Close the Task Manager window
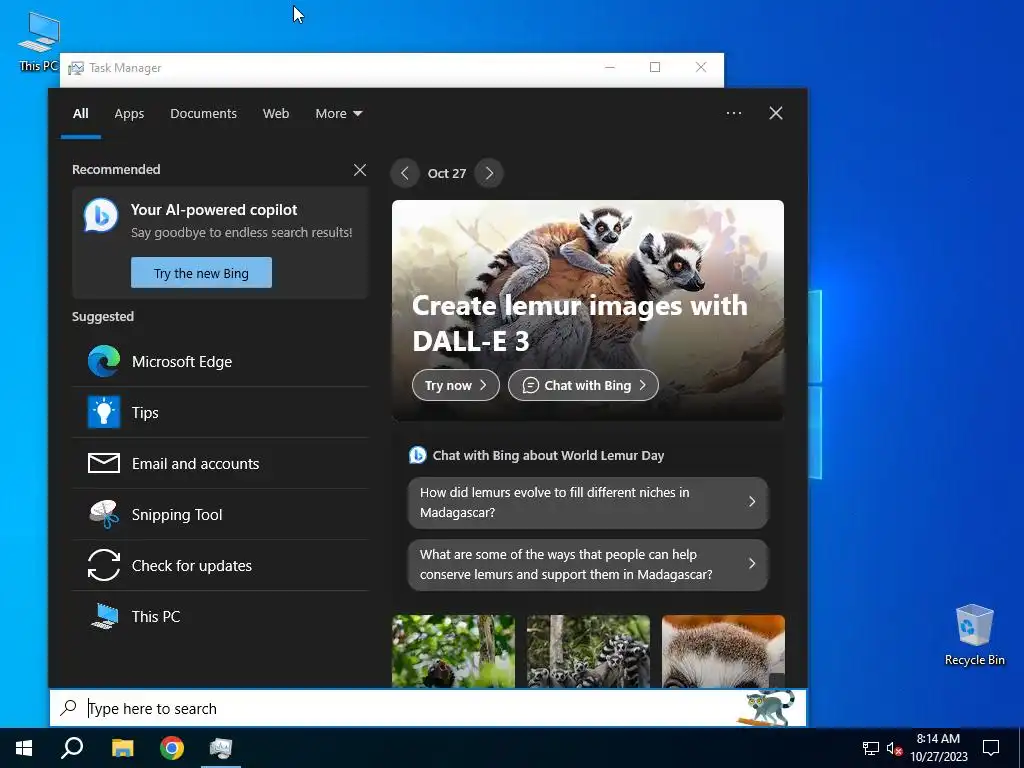The height and width of the screenshot is (768, 1024). (x=701, y=67)
